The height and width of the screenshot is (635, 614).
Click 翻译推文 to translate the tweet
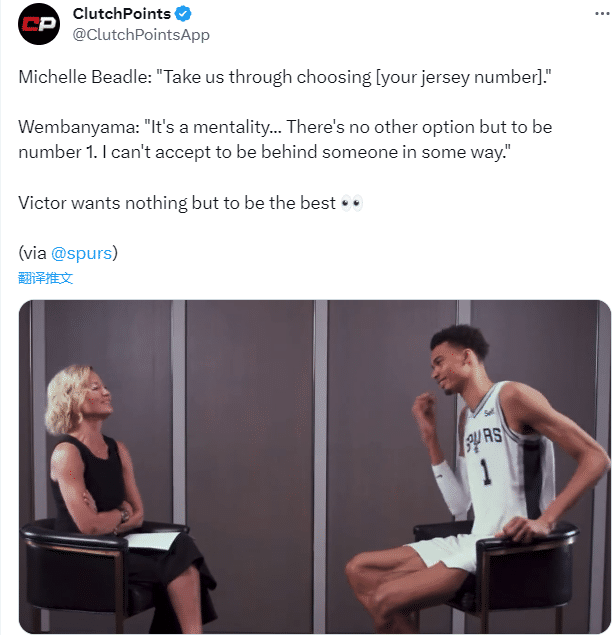(x=45, y=278)
